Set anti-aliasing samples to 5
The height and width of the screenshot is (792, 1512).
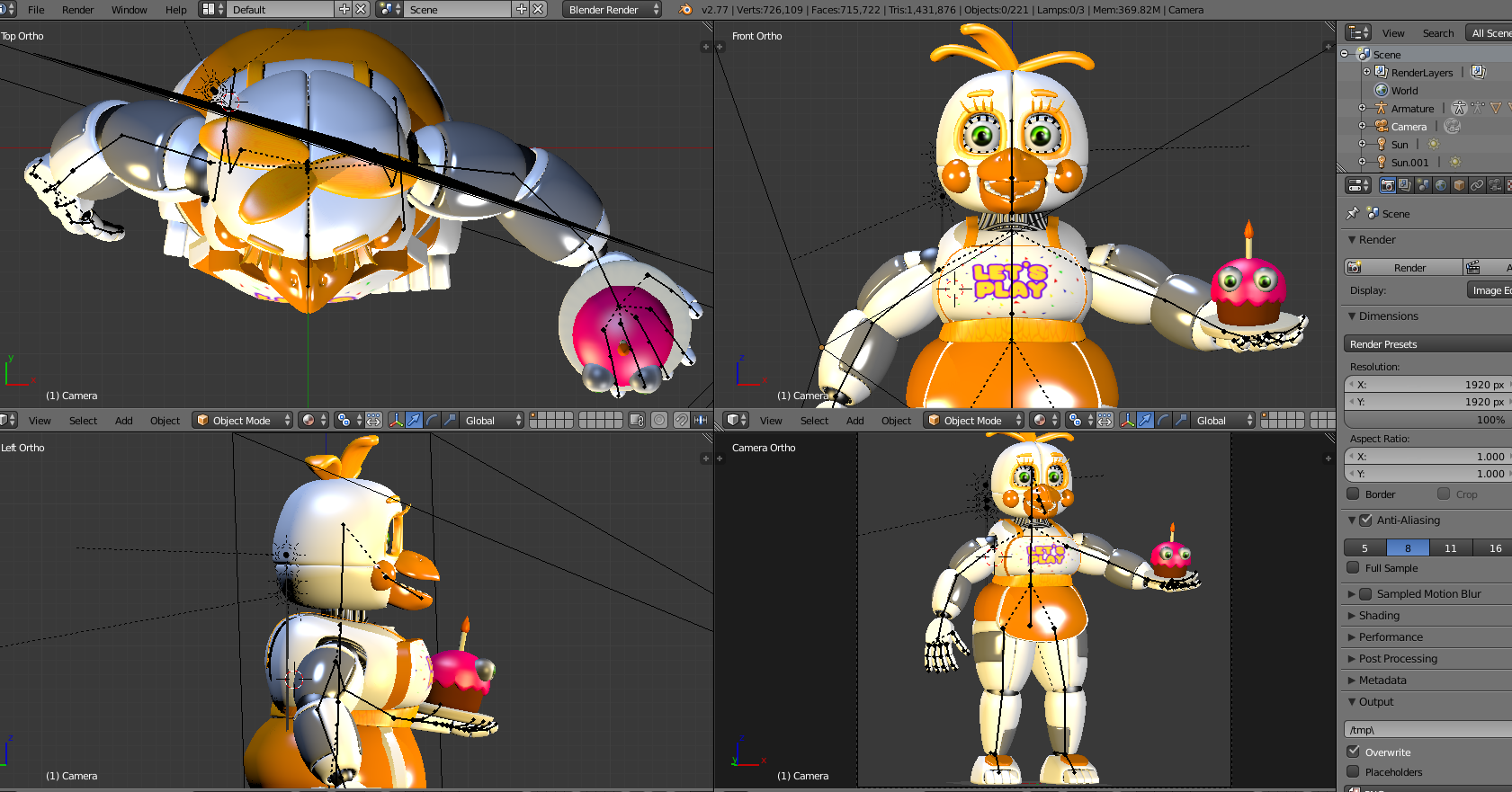click(1365, 547)
